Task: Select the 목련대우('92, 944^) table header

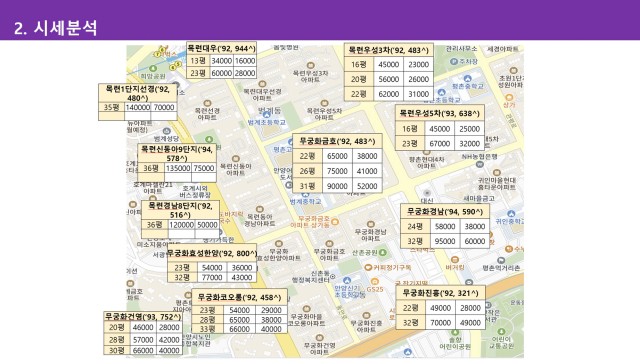Action: [x=221, y=49]
